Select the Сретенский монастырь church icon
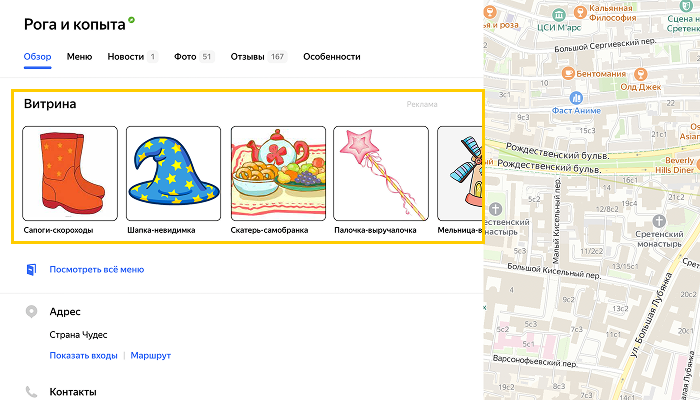Viewport: 700px width, 400px height. click(658, 219)
